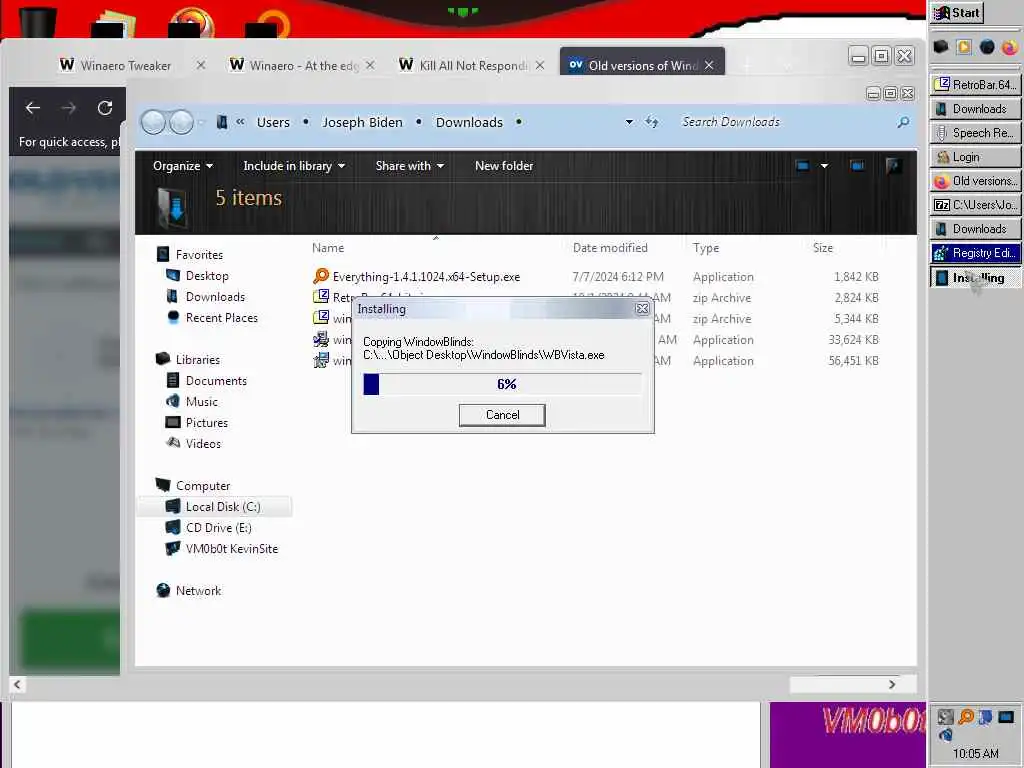Click the 10:05 AM clock
1024x768 pixels.
pyautogui.click(x=975, y=753)
